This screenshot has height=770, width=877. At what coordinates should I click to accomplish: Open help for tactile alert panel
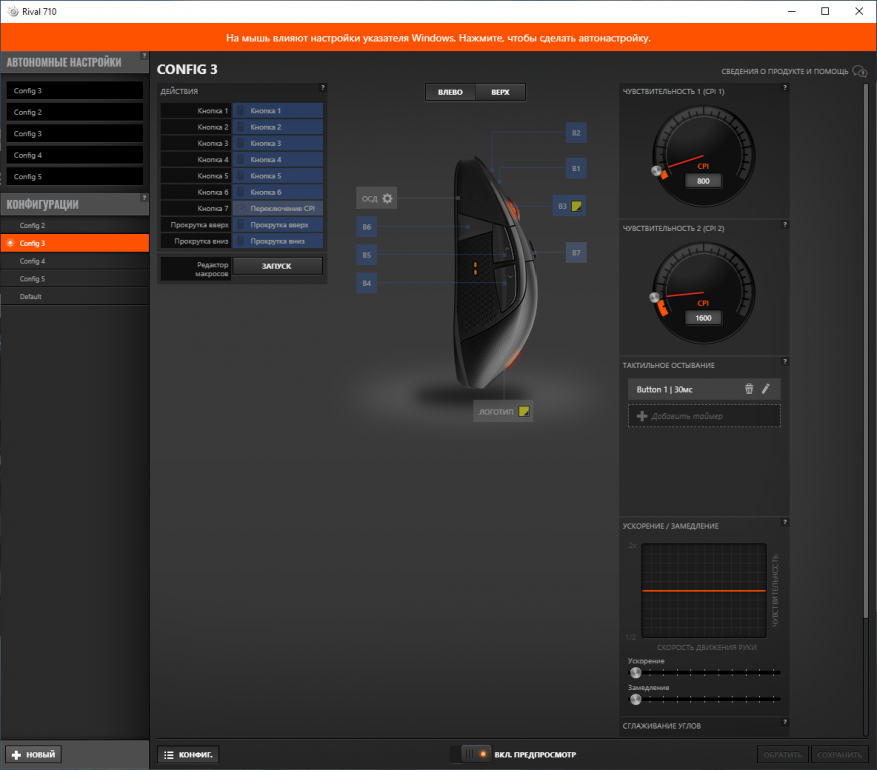tap(785, 361)
